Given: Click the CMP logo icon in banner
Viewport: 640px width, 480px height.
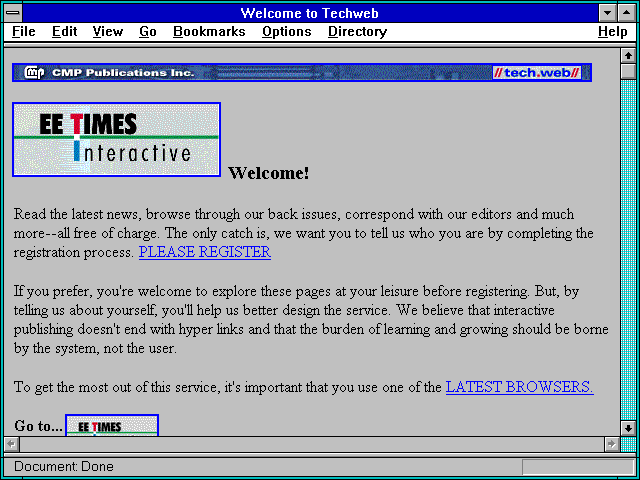Looking at the screenshot, I should click(34, 73).
